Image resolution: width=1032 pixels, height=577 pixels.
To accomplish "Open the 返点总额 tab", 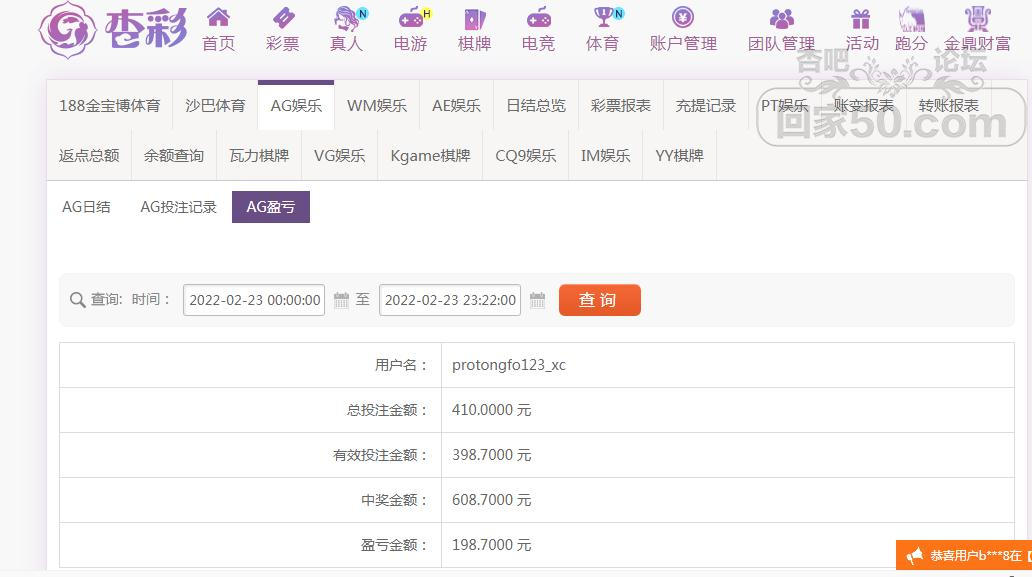I will pyautogui.click(x=89, y=155).
